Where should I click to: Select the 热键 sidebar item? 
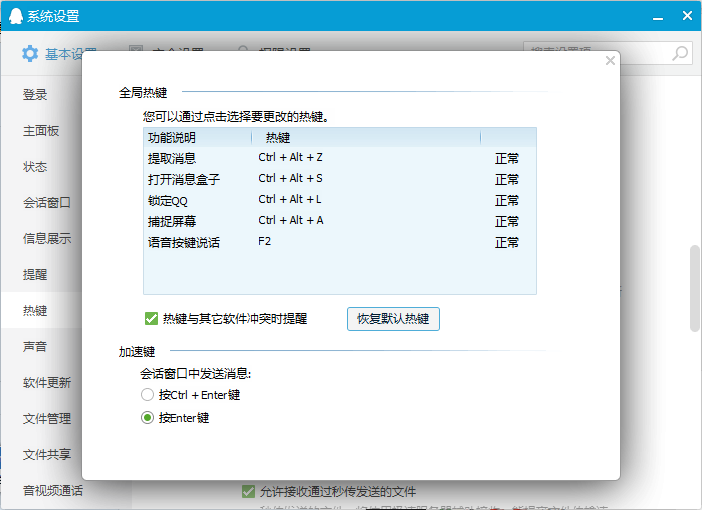click(41, 310)
